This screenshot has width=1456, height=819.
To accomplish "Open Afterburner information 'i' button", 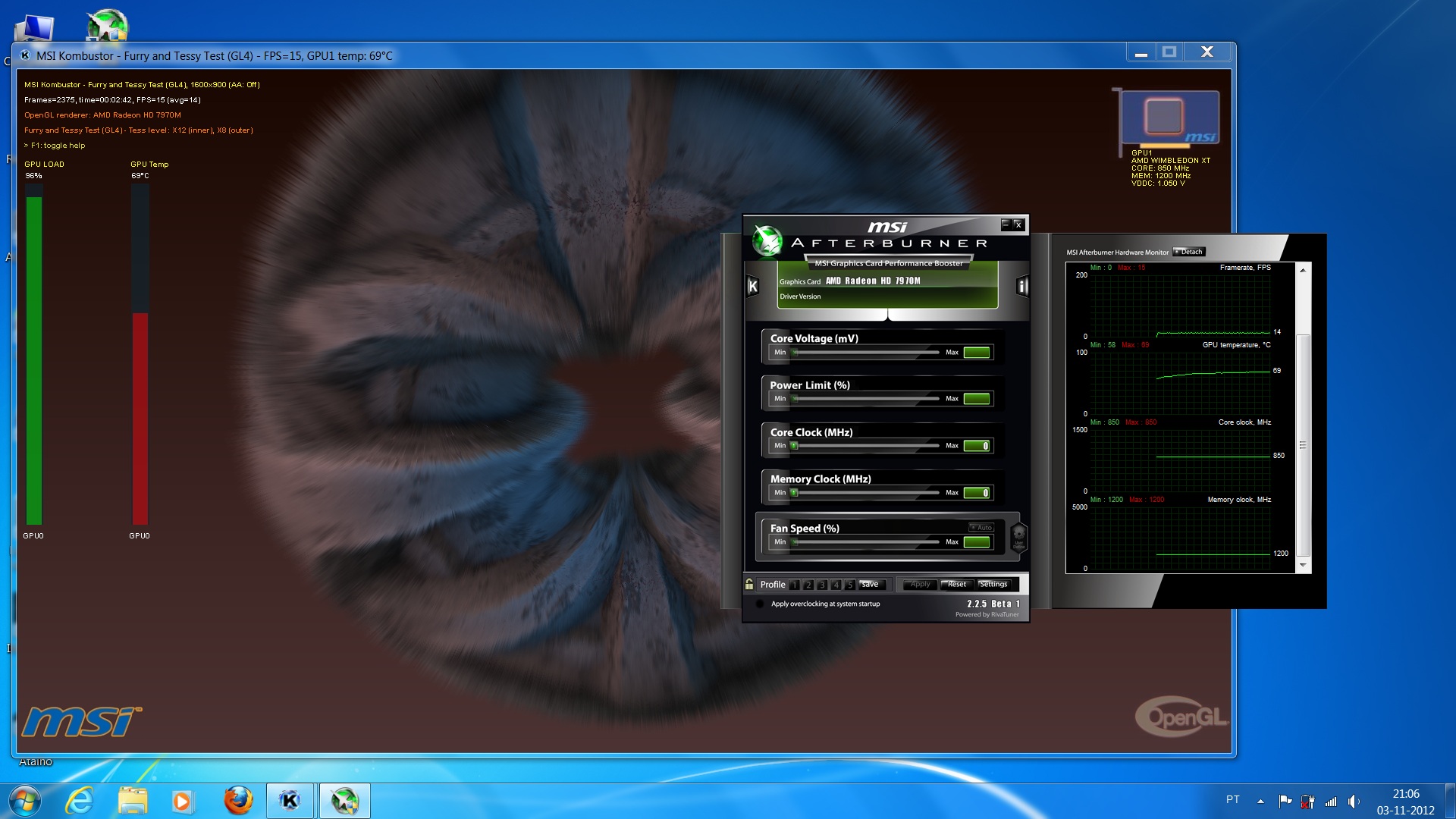I will [1021, 286].
